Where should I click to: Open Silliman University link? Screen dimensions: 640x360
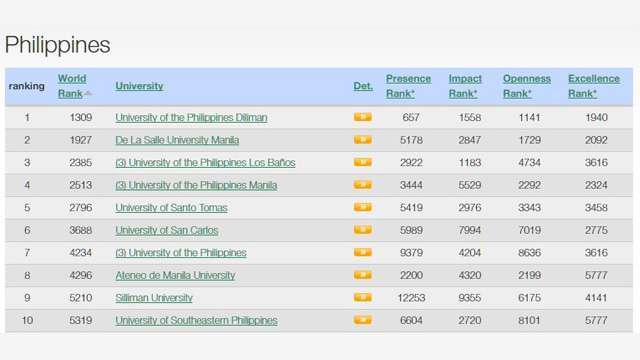[x=153, y=298]
